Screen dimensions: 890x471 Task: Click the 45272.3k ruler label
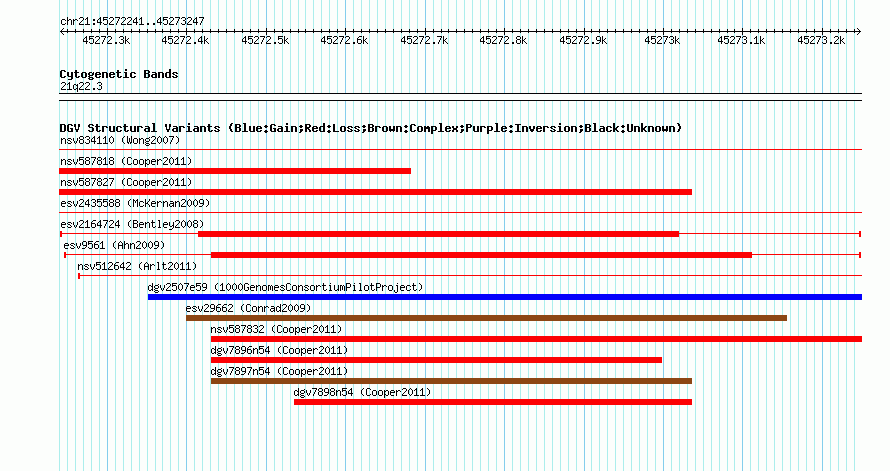click(x=106, y=40)
